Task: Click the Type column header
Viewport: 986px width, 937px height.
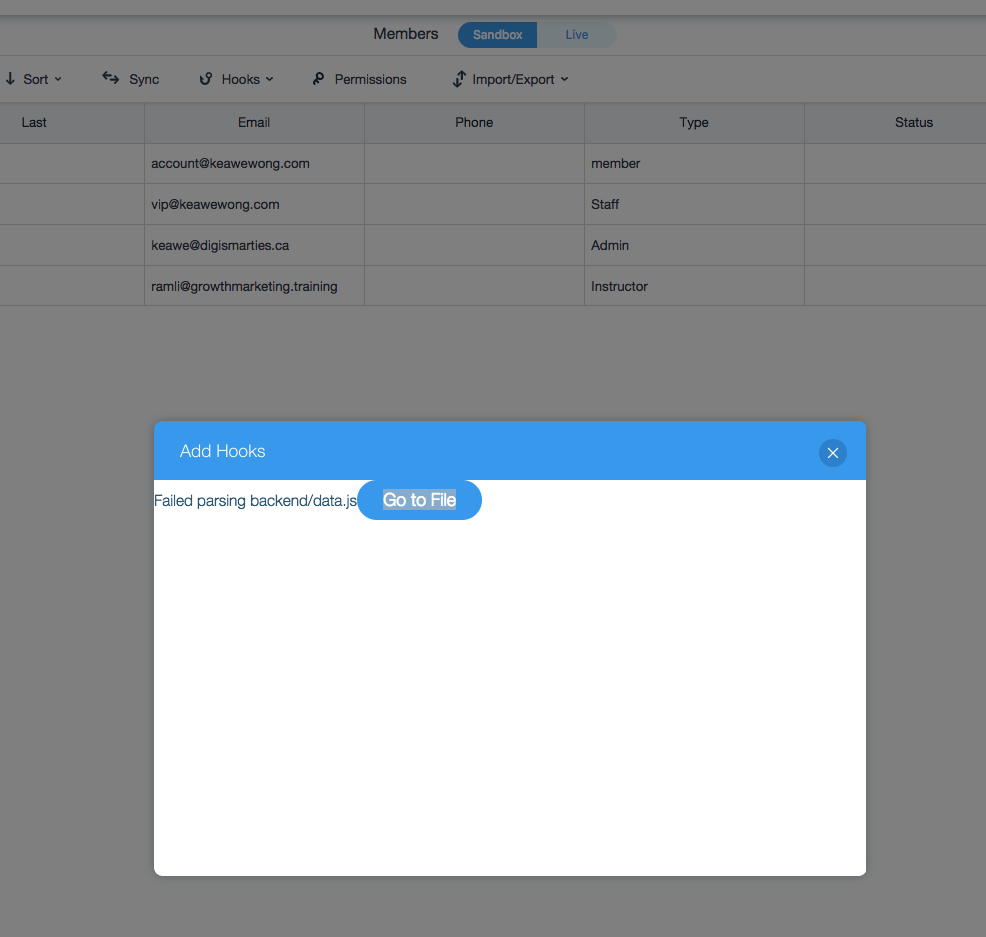Action: coord(694,123)
